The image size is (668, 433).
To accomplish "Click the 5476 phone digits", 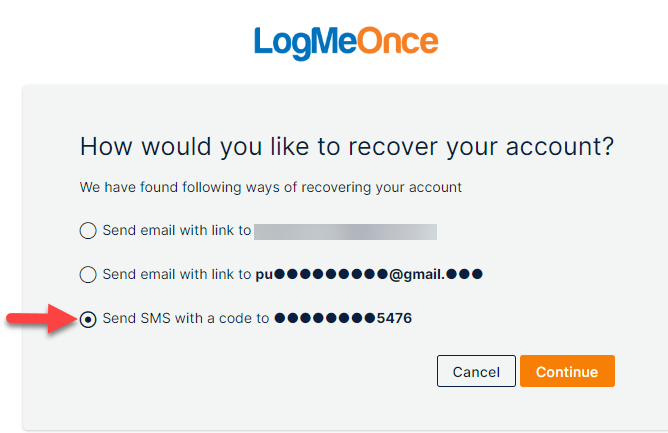I will [394, 318].
